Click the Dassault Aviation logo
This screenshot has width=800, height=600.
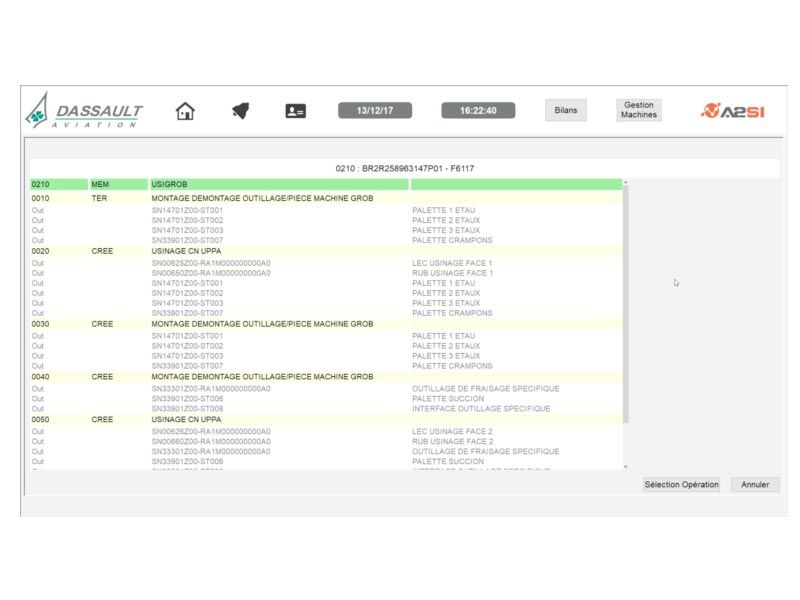[85, 112]
